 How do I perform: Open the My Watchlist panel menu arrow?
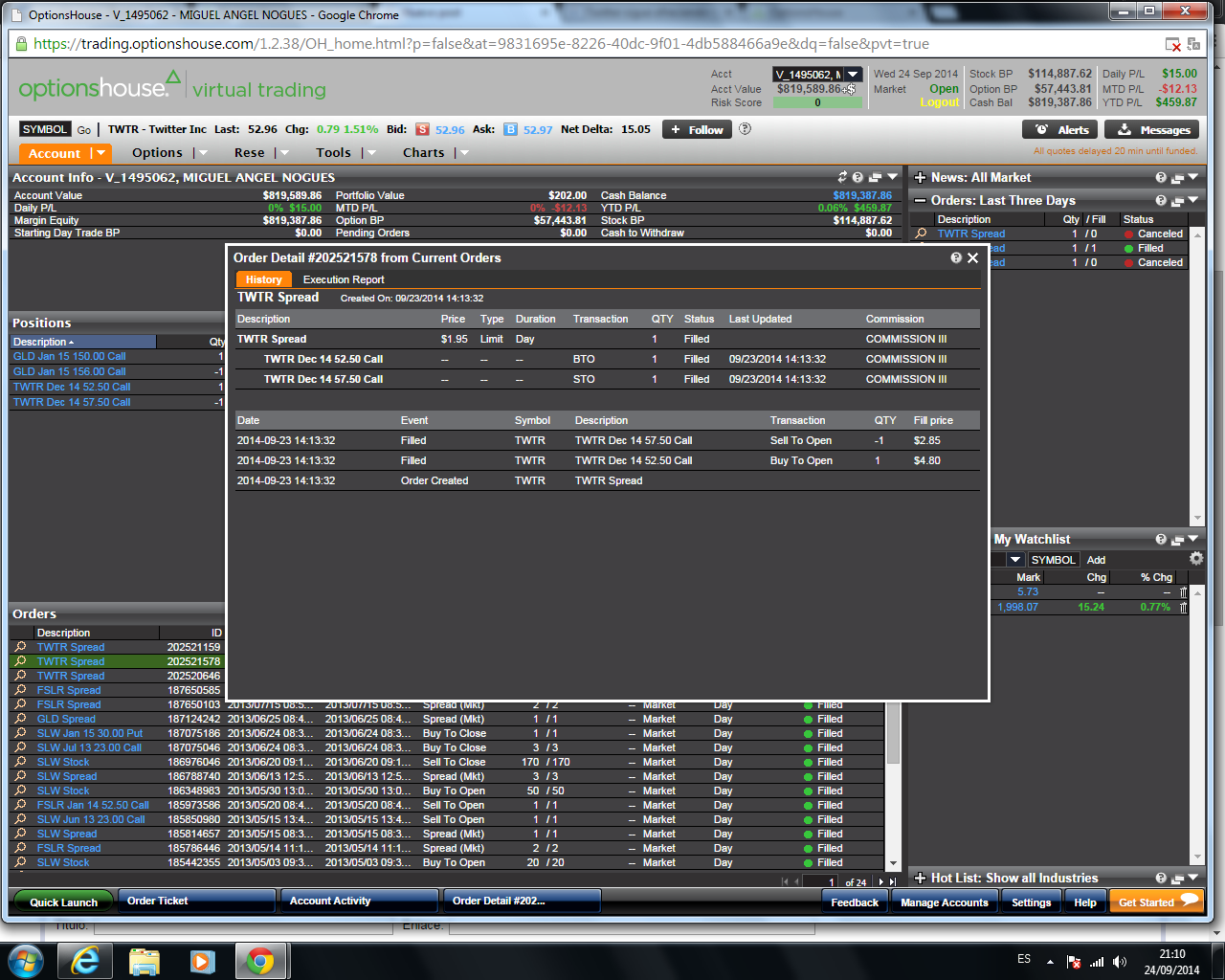1193,539
